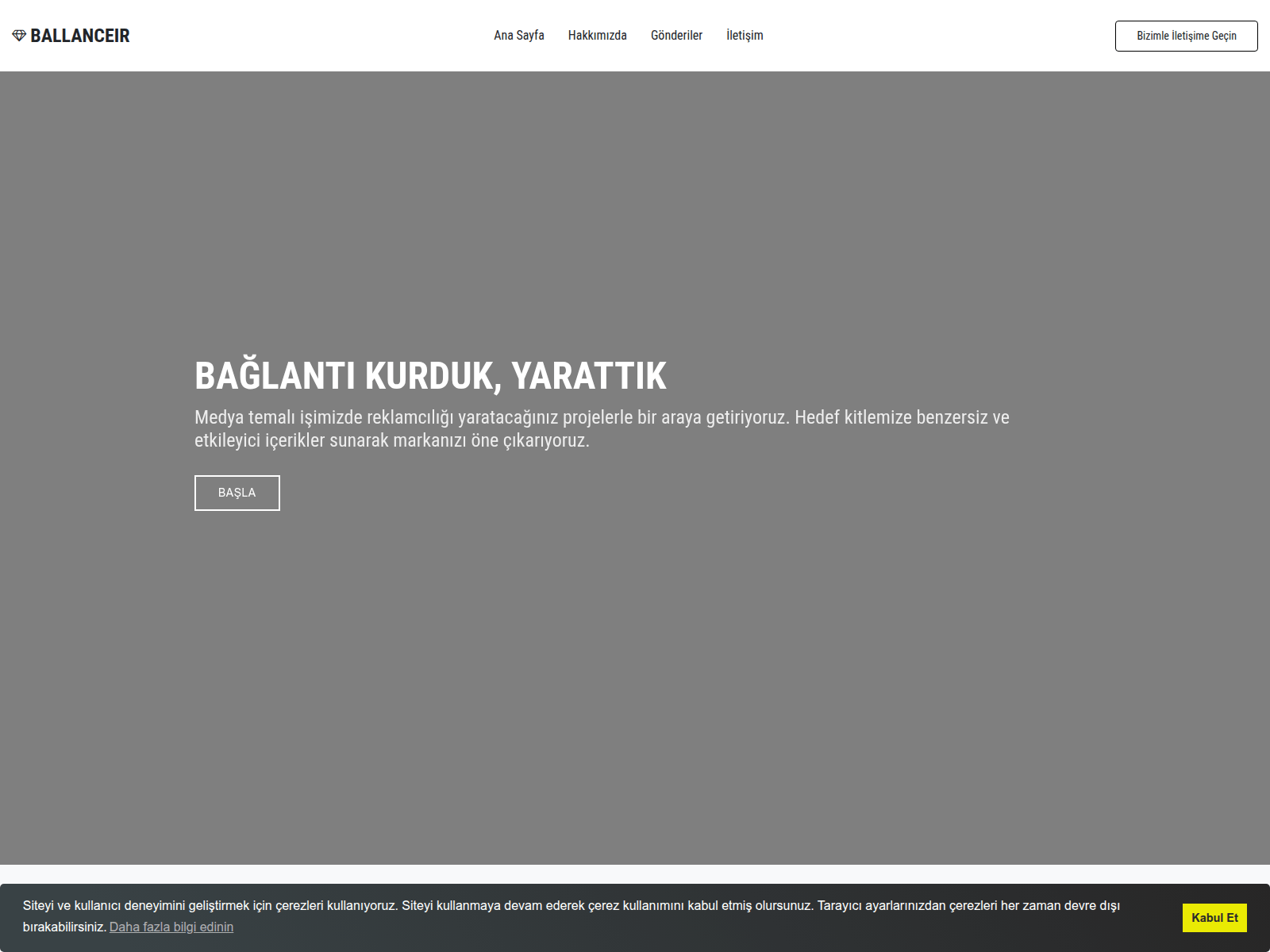Click the hero section call-to-action area
Viewport: 1270px width, 952px height.
pyautogui.click(x=237, y=492)
